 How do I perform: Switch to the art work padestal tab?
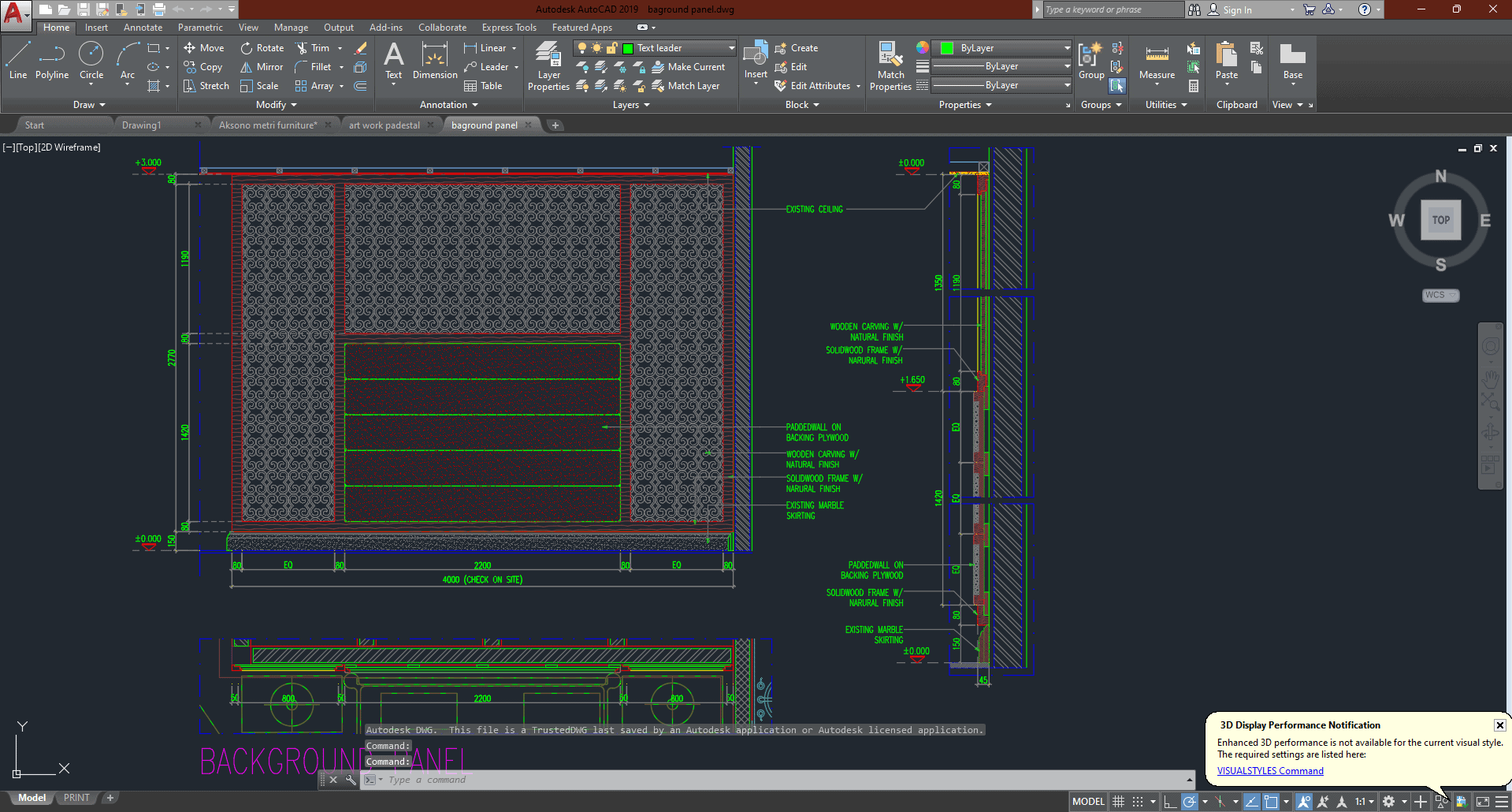click(x=385, y=125)
